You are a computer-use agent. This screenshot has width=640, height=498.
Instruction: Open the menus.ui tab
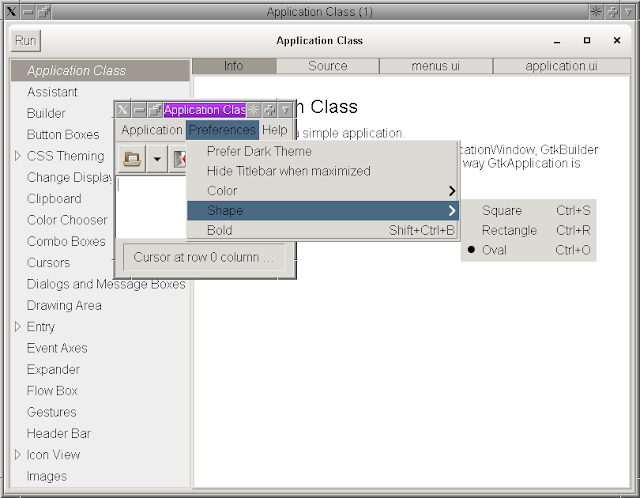(x=436, y=66)
